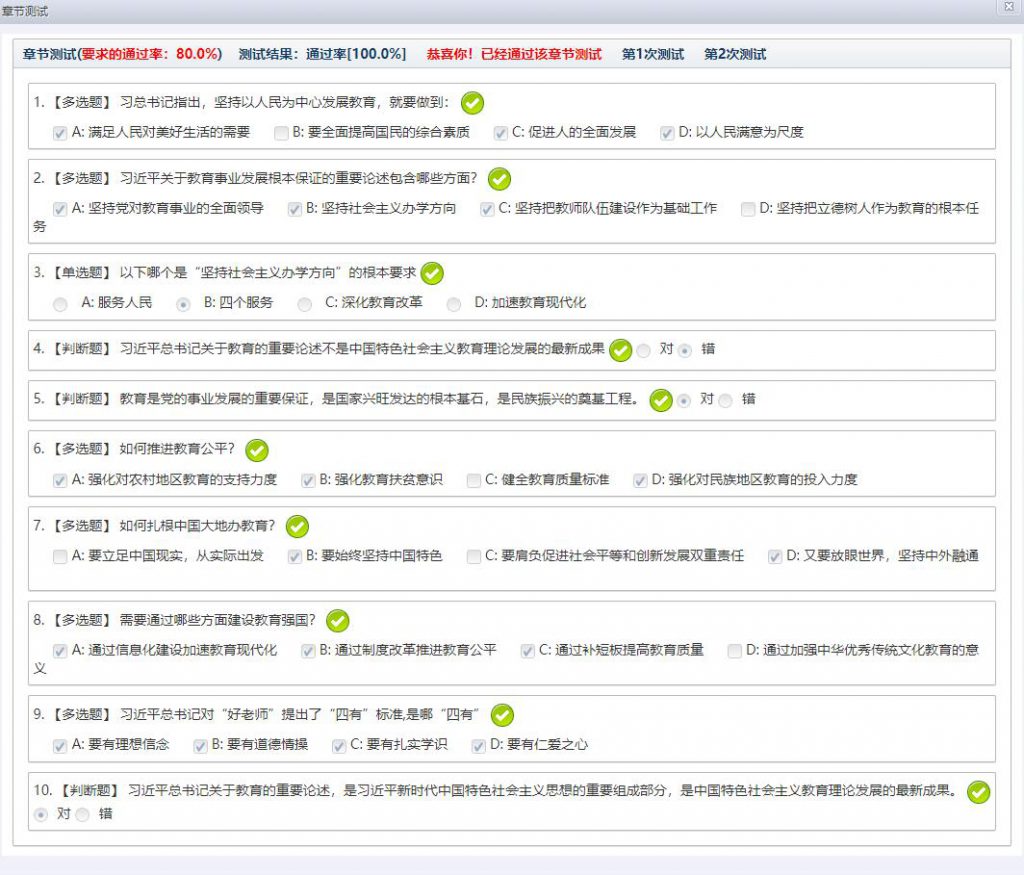Click the green checkmark on question 6
The image size is (1024, 875).
(257, 451)
